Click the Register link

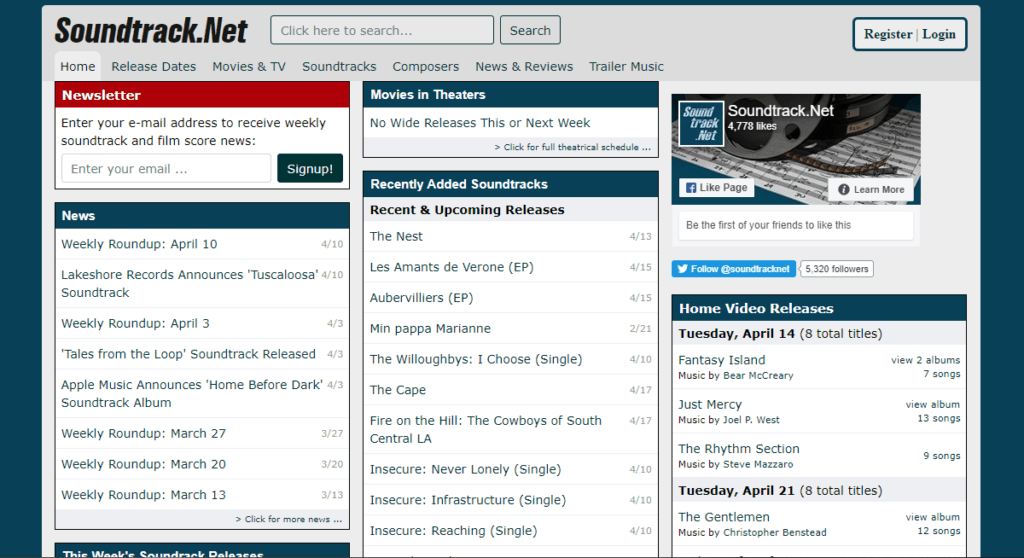888,34
